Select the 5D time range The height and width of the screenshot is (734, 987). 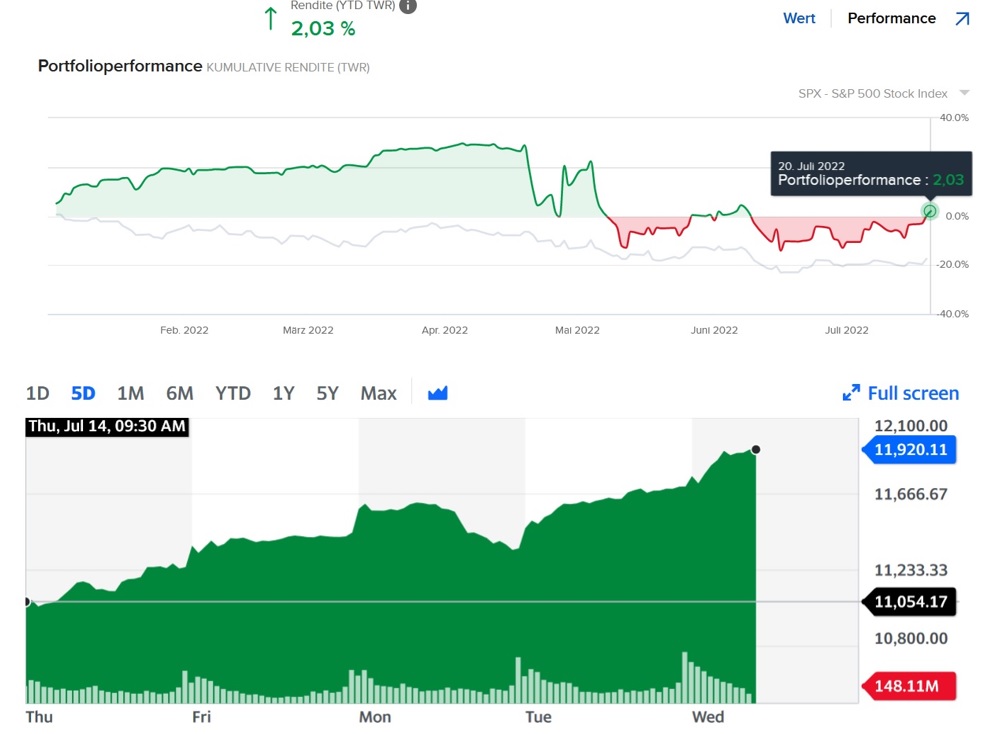click(84, 393)
